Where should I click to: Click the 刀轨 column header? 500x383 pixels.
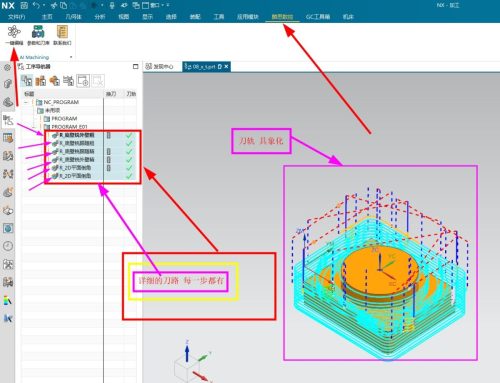pyautogui.click(x=131, y=94)
